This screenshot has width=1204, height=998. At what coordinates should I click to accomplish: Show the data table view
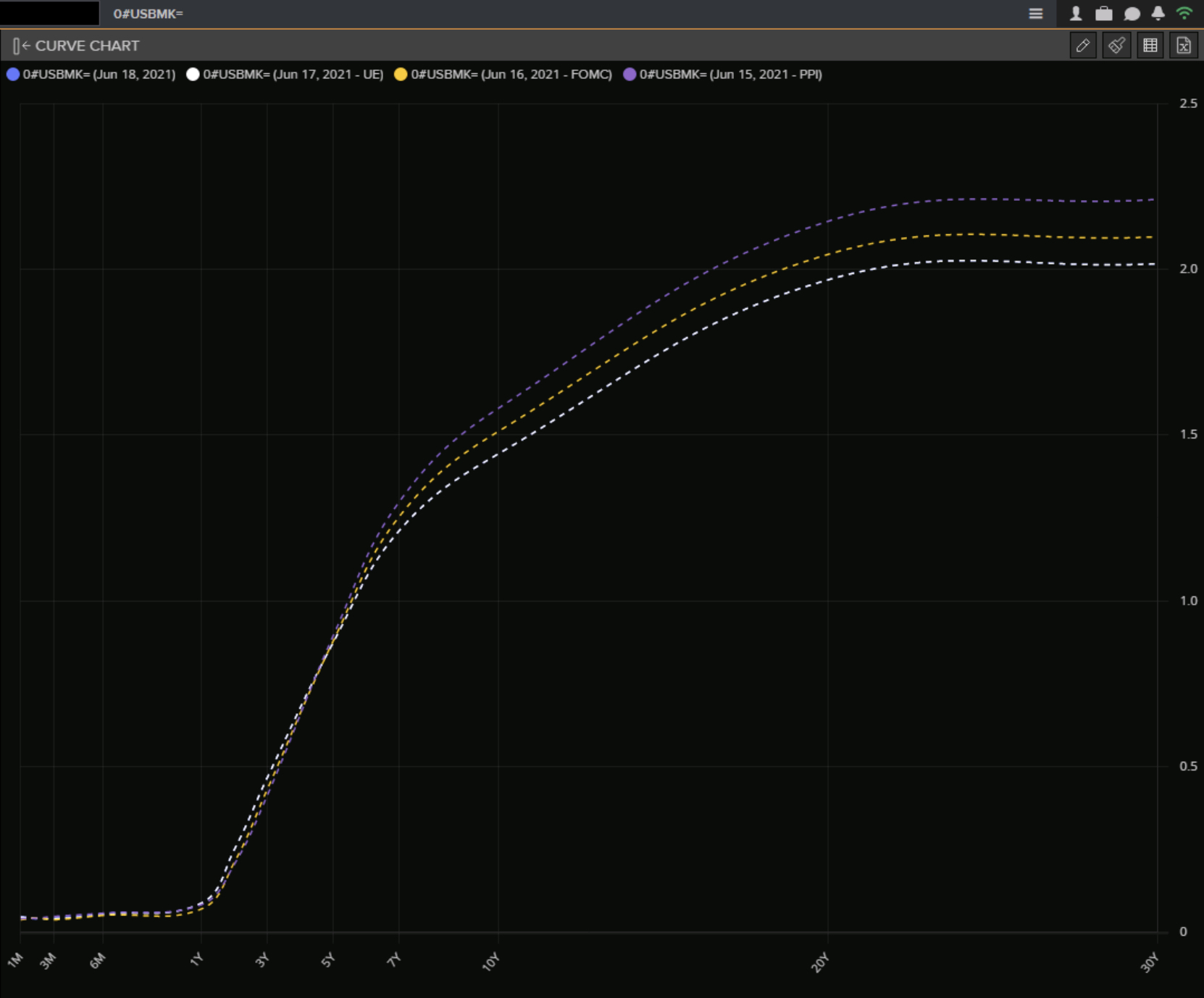click(x=1150, y=46)
